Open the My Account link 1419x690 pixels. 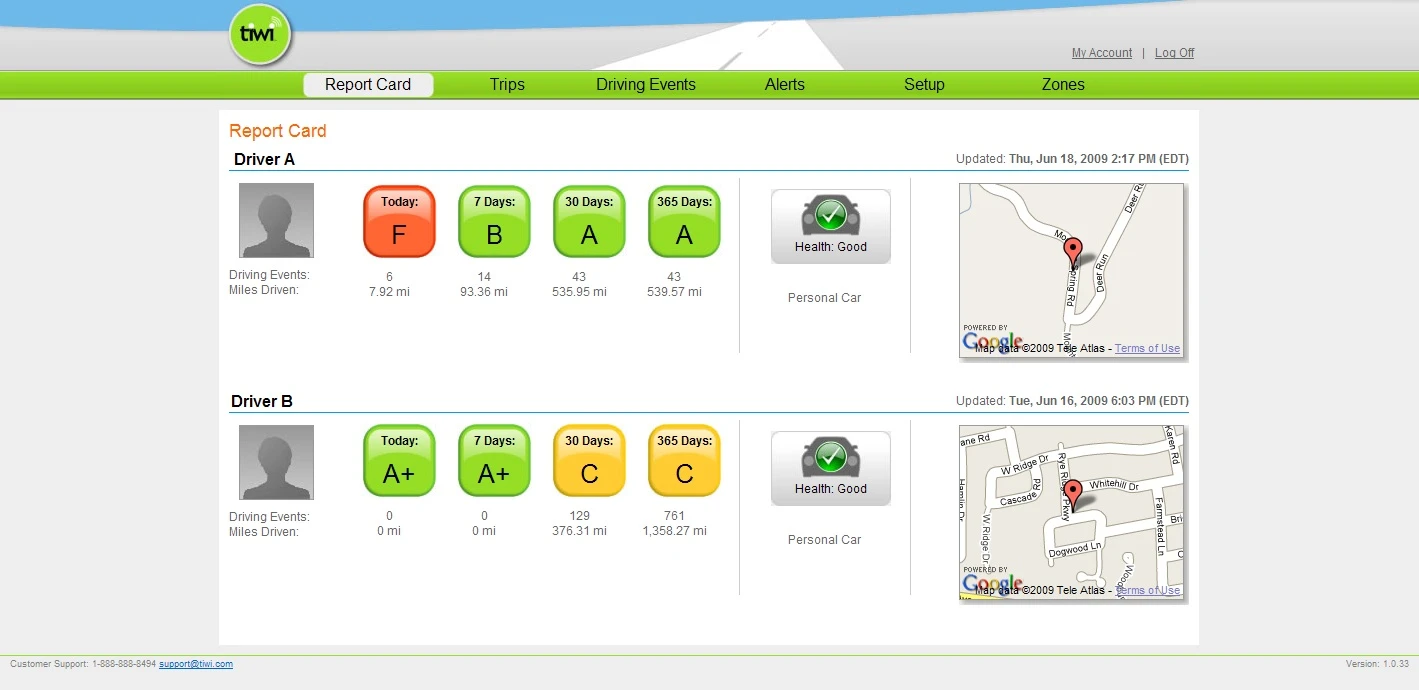click(1102, 53)
